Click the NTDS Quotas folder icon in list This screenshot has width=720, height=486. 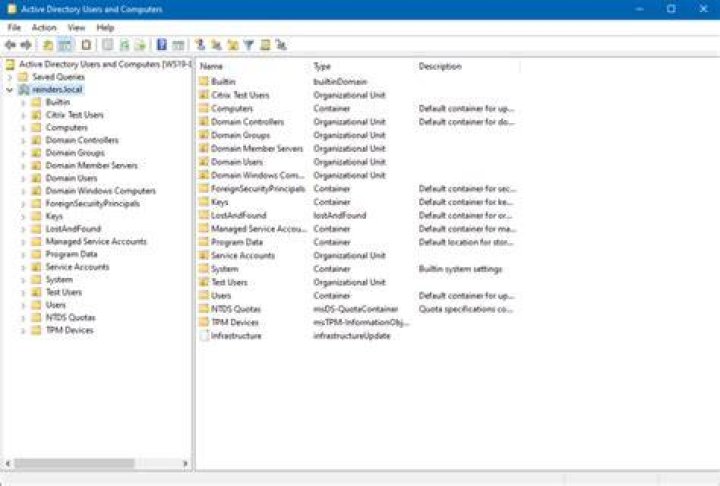[204, 309]
